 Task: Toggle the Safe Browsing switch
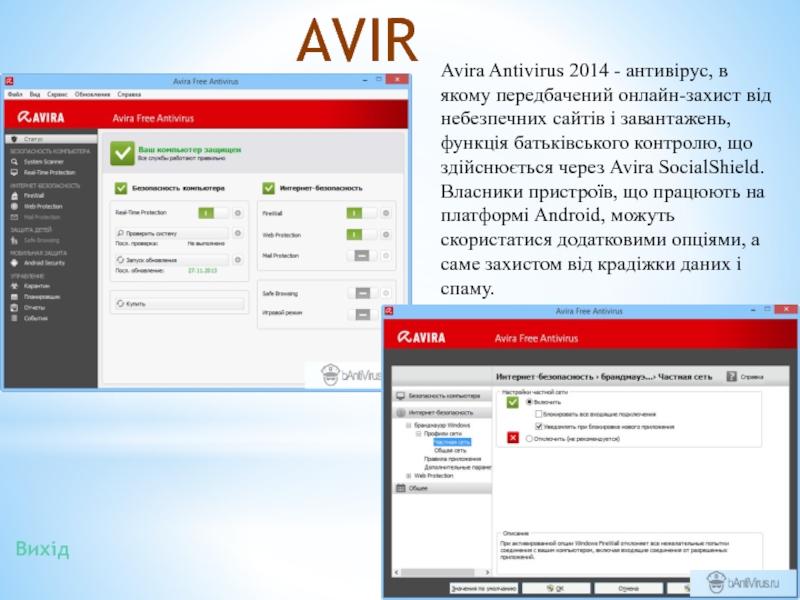pos(363,293)
